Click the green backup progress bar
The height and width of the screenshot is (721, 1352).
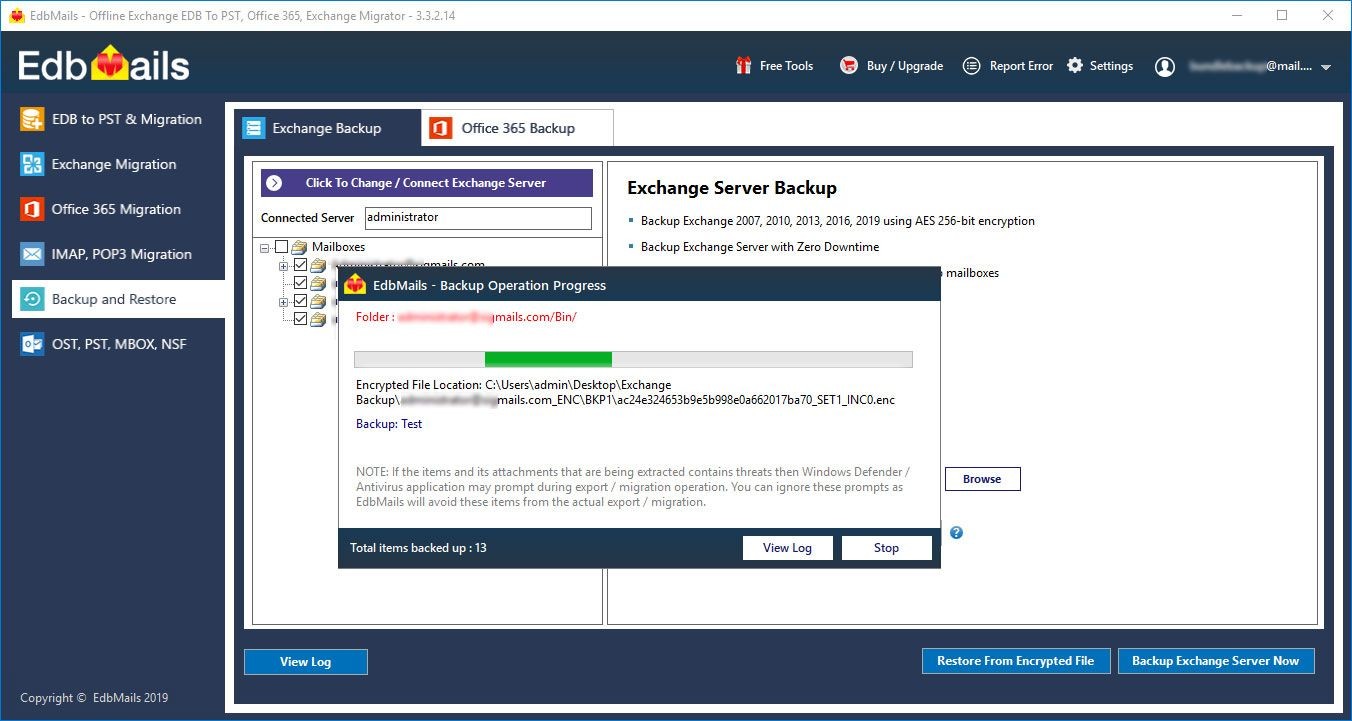pos(548,359)
